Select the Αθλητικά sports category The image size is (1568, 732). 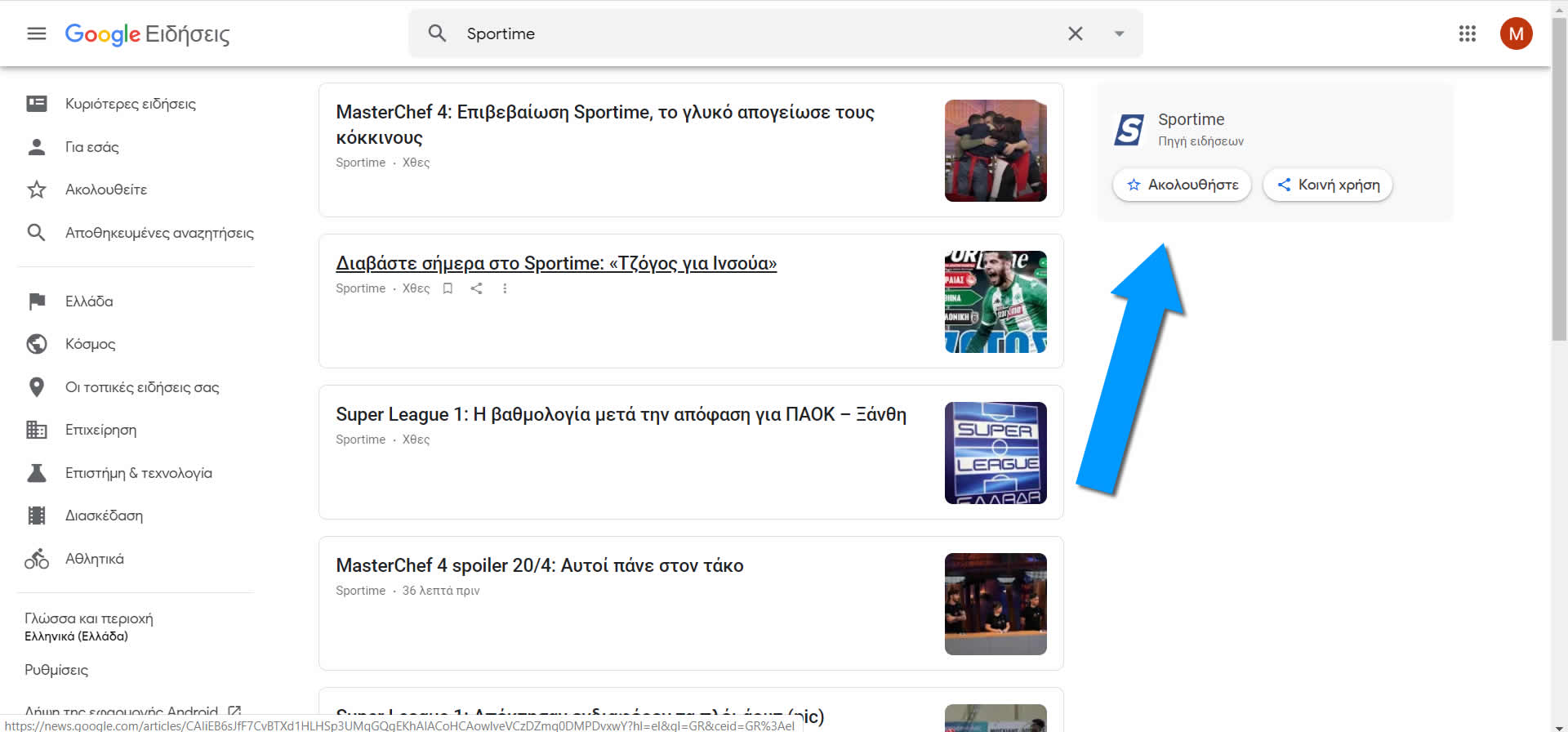click(x=94, y=559)
